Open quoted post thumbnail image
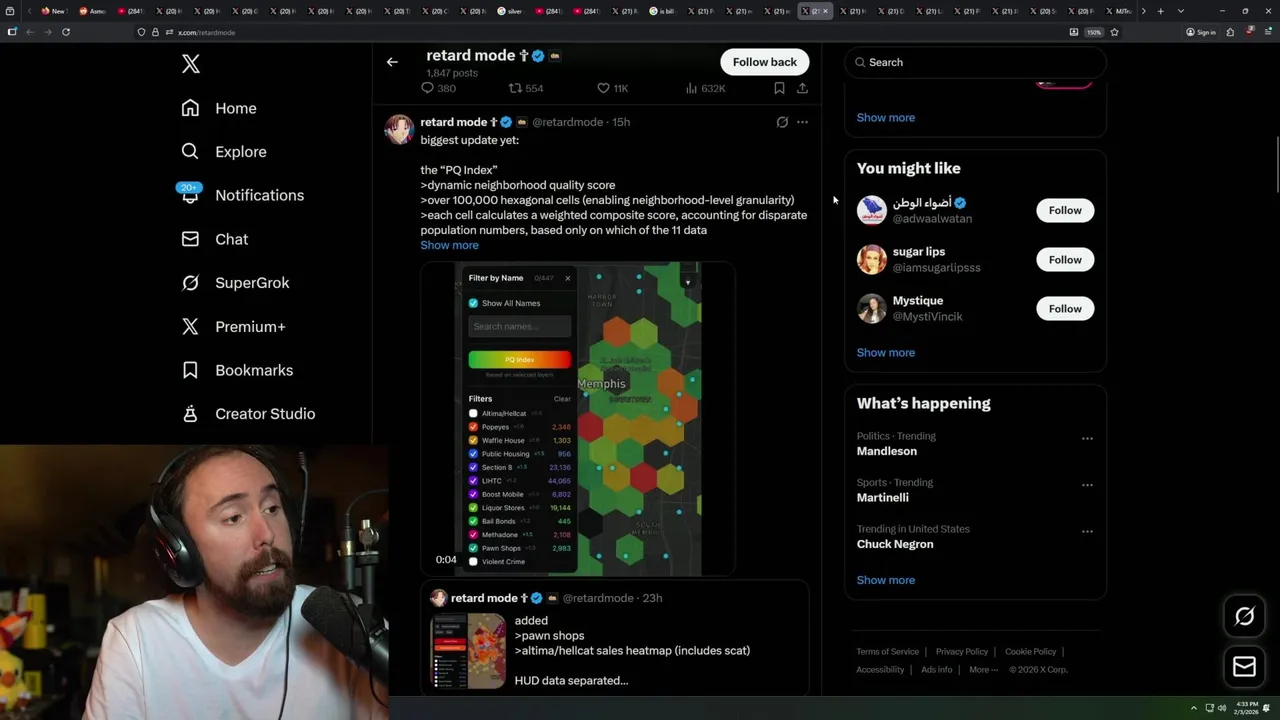Screen dimensions: 1280x720 click(x=468, y=651)
